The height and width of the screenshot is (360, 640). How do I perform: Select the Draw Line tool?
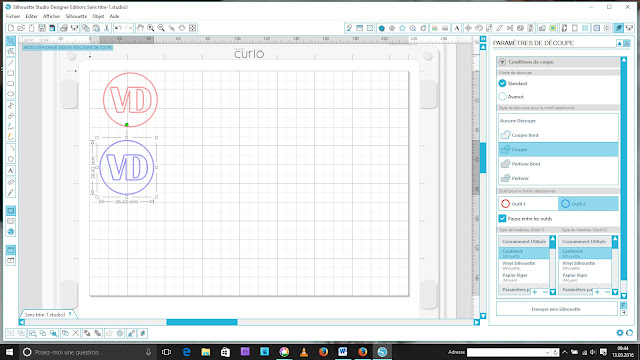(x=11, y=63)
